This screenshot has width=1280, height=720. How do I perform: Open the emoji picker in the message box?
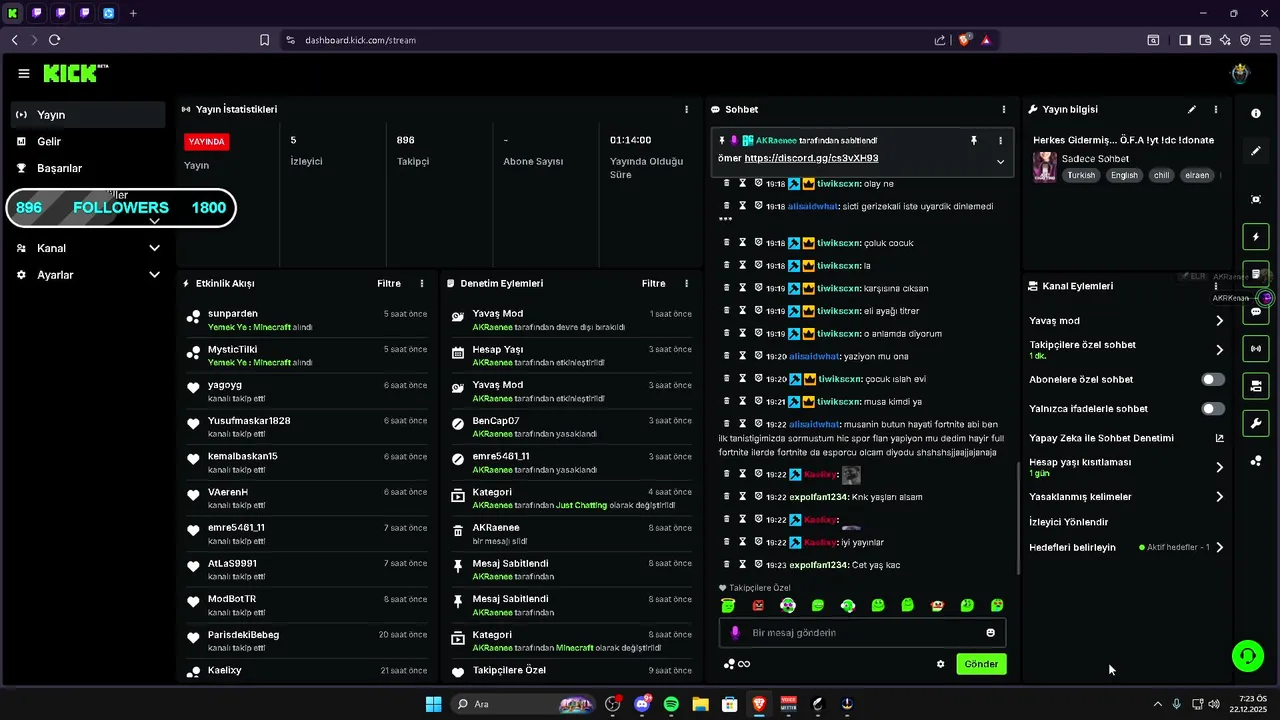pyautogui.click(x=991, y=633)
